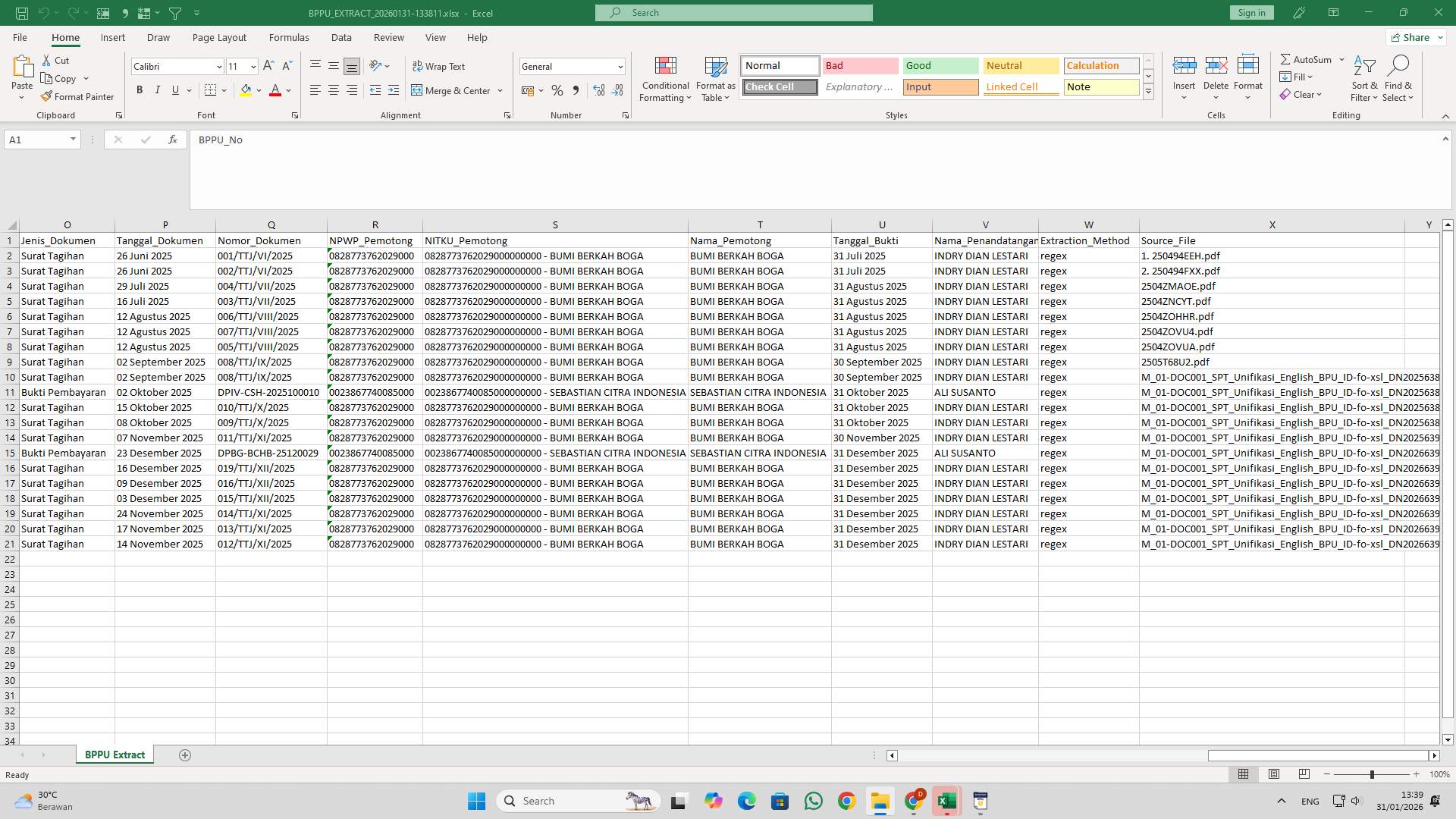The image size is (1456, 819).
Task: Insert new cells using the Insert icon
Action: pyautogui.click(x=1183, y=72)
